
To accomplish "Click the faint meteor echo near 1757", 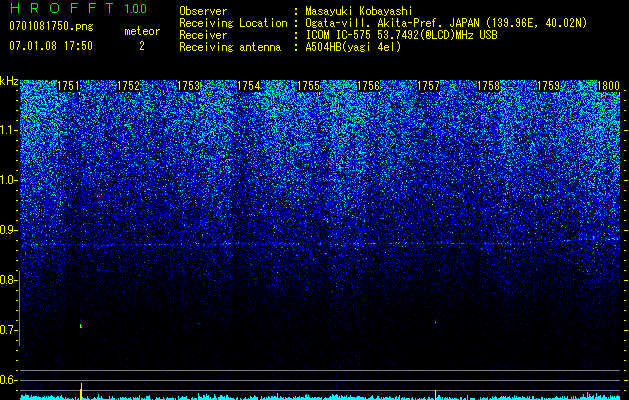I will 435,321.
